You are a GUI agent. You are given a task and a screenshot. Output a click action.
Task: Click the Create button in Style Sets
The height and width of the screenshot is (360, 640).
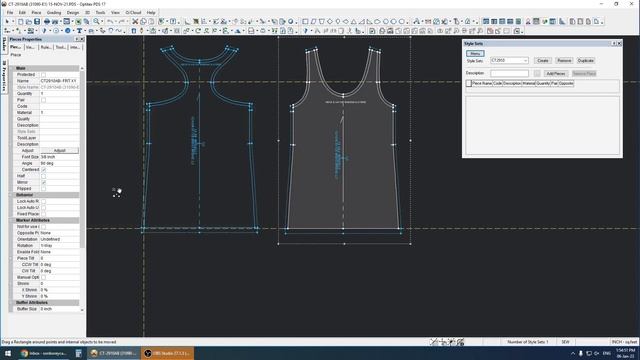(542, 60)
